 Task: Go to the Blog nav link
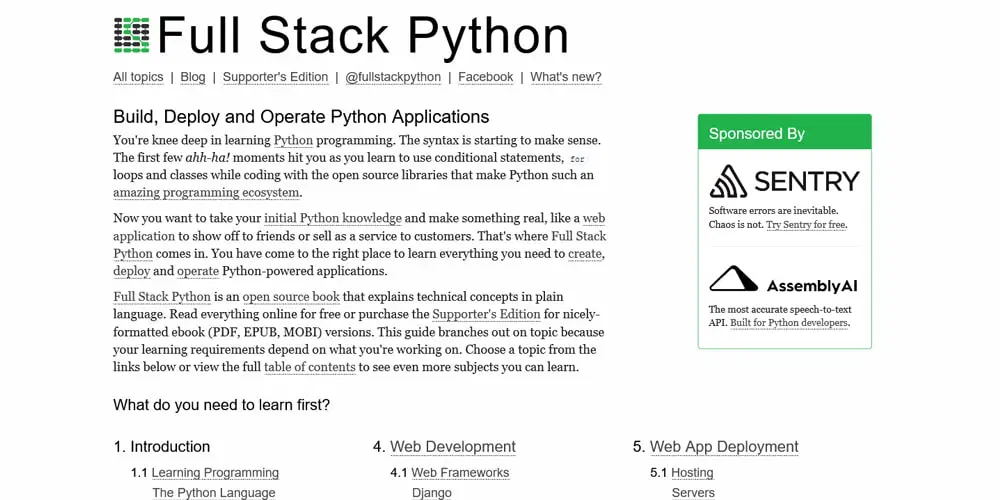pos(193,77)
